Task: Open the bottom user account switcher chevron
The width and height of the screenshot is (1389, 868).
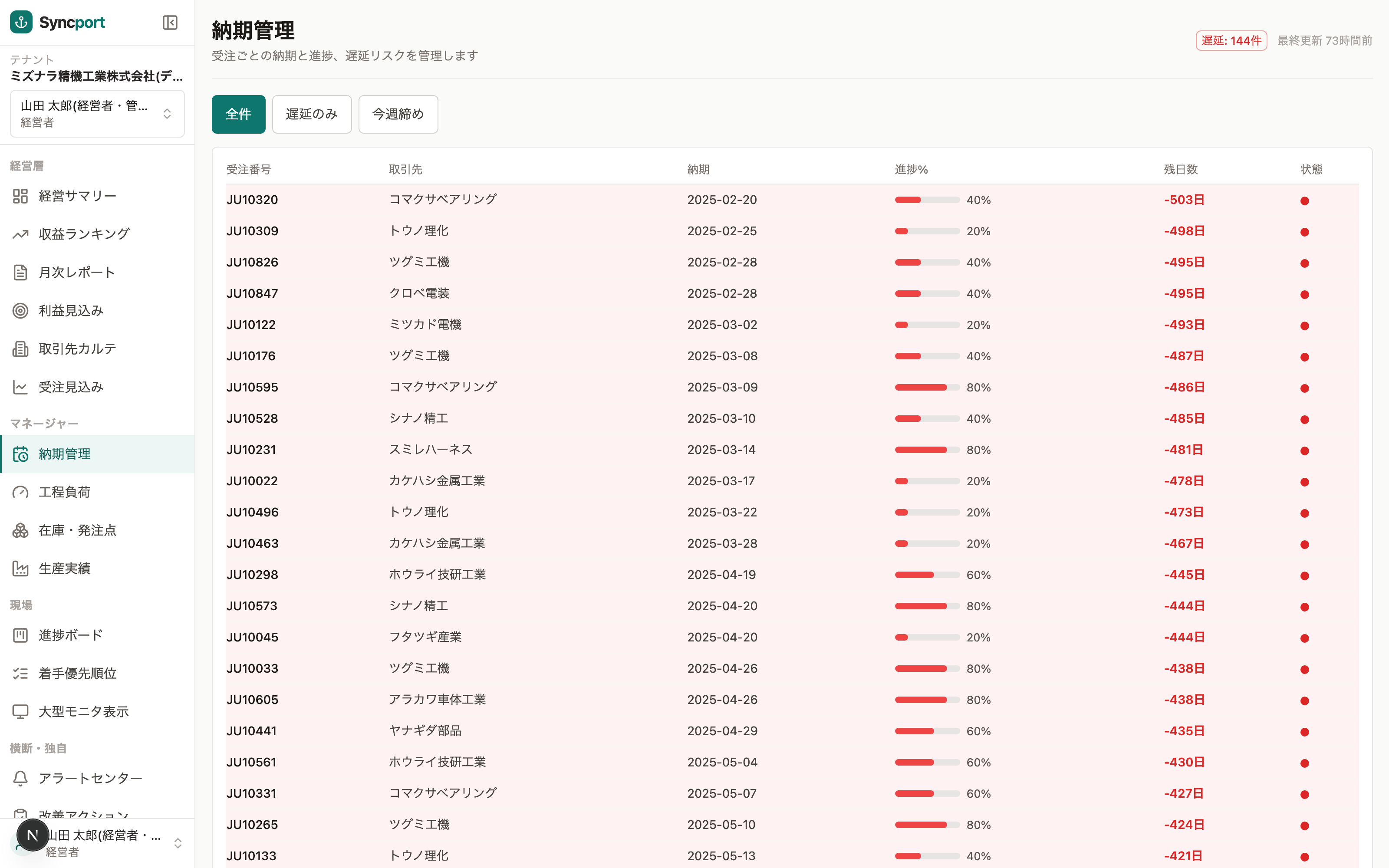Action: (178, 843)
